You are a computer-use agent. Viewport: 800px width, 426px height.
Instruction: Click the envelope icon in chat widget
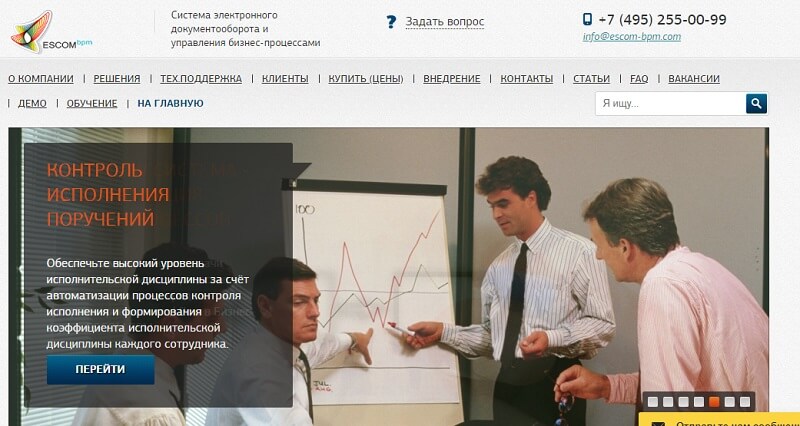[657, 423]
